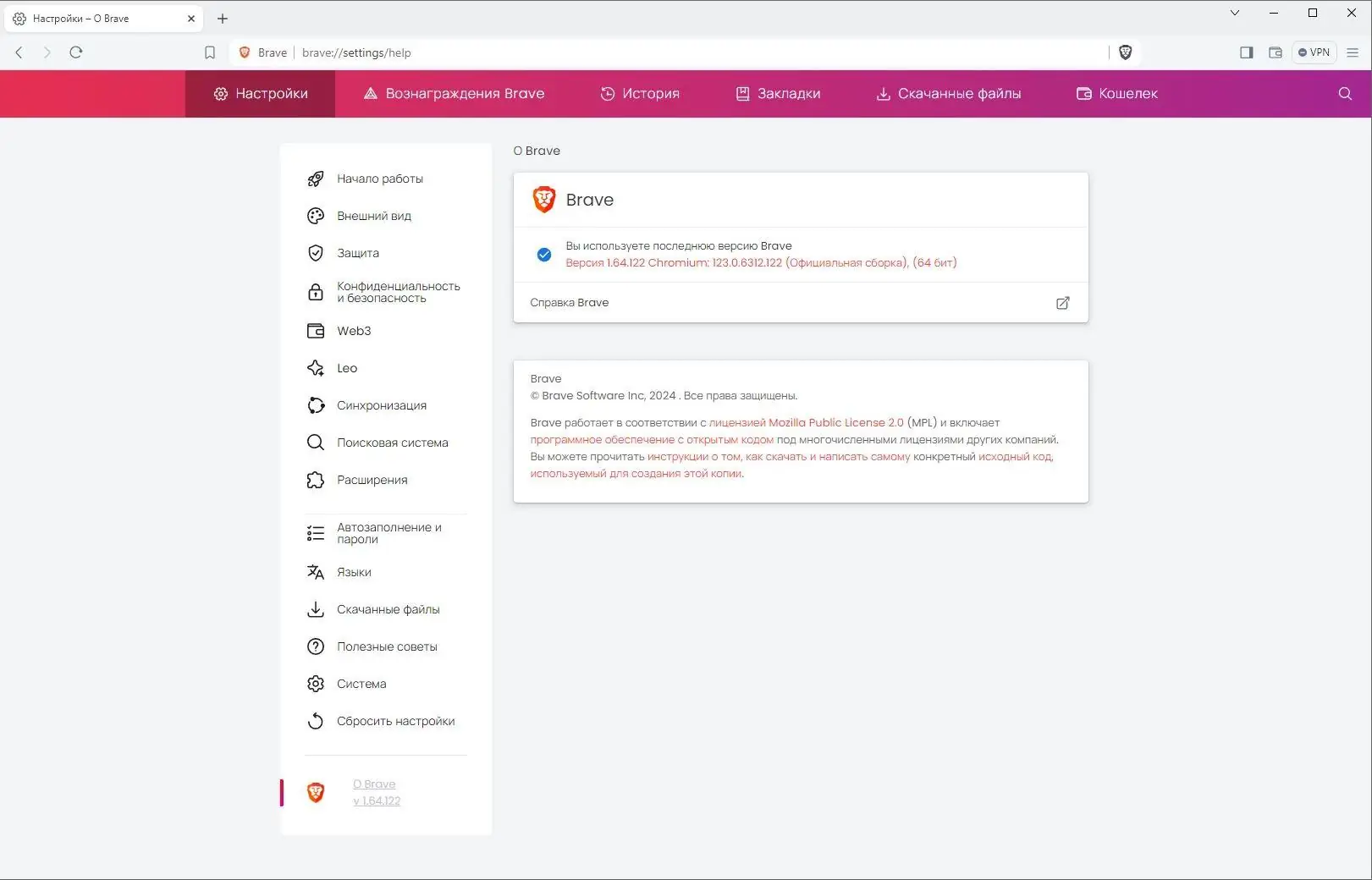Click the О Brave sidebar link
Screen dimensions: 1372x880
click(x=376, y=792)
